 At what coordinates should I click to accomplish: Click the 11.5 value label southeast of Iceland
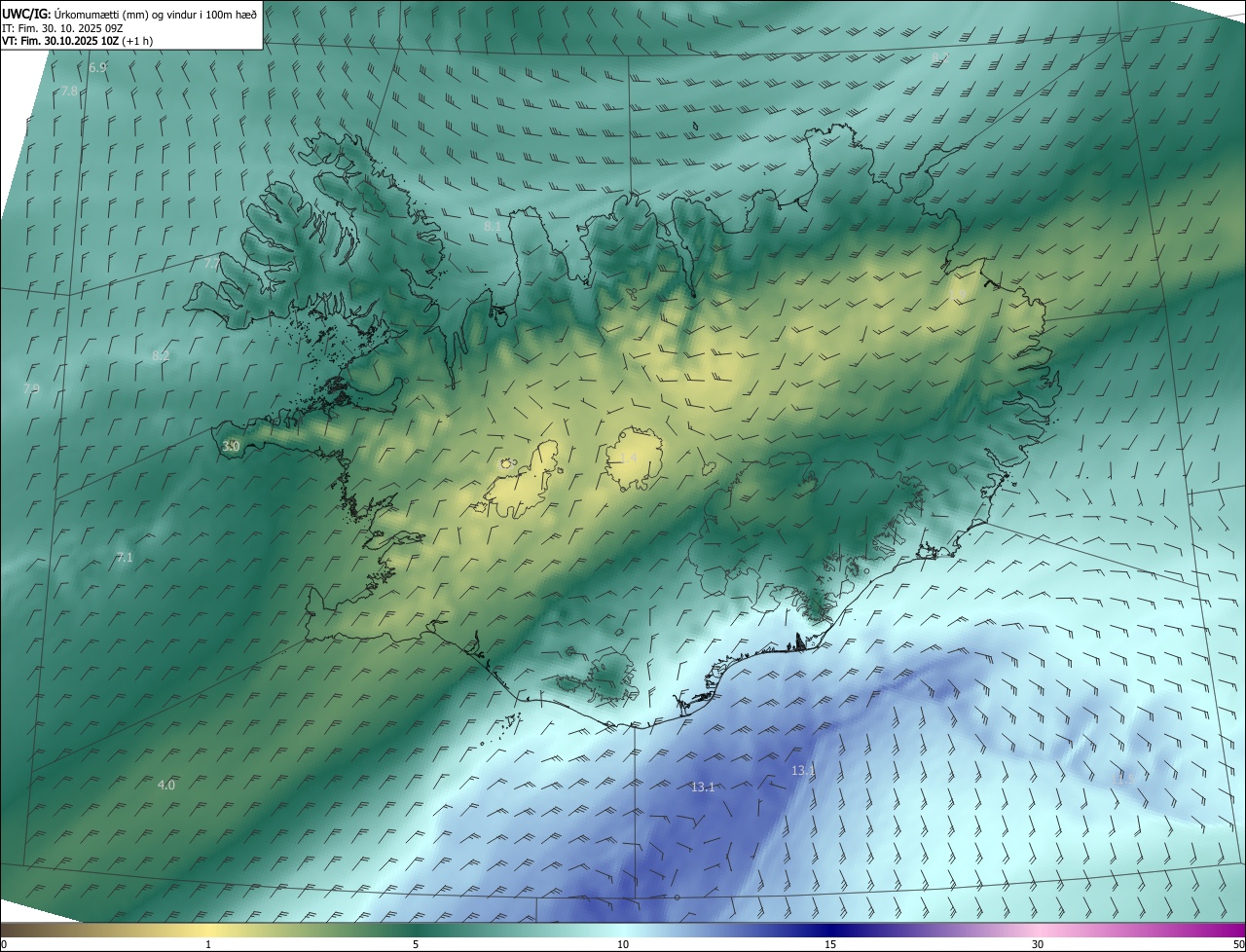(1125, 779)
